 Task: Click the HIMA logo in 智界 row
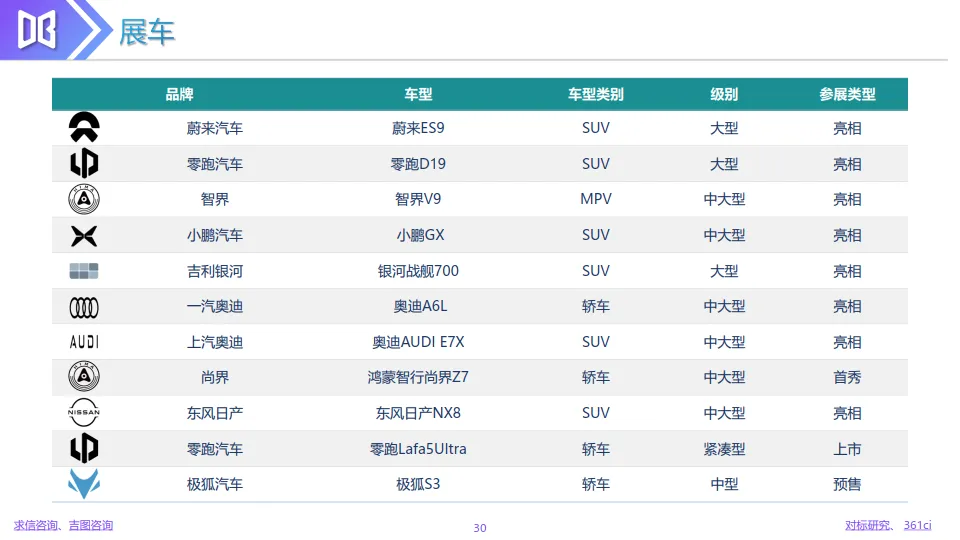pos(84,199)
